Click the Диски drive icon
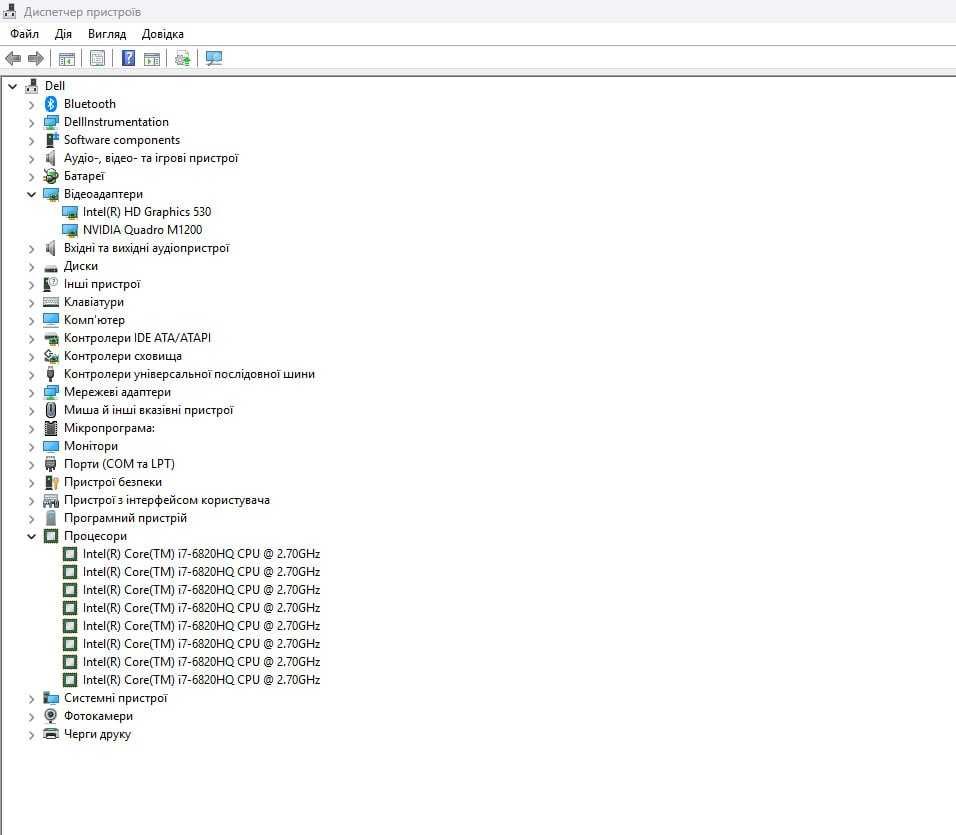The height and width of the screenshot is (835, 956). [x=51, y=267]
